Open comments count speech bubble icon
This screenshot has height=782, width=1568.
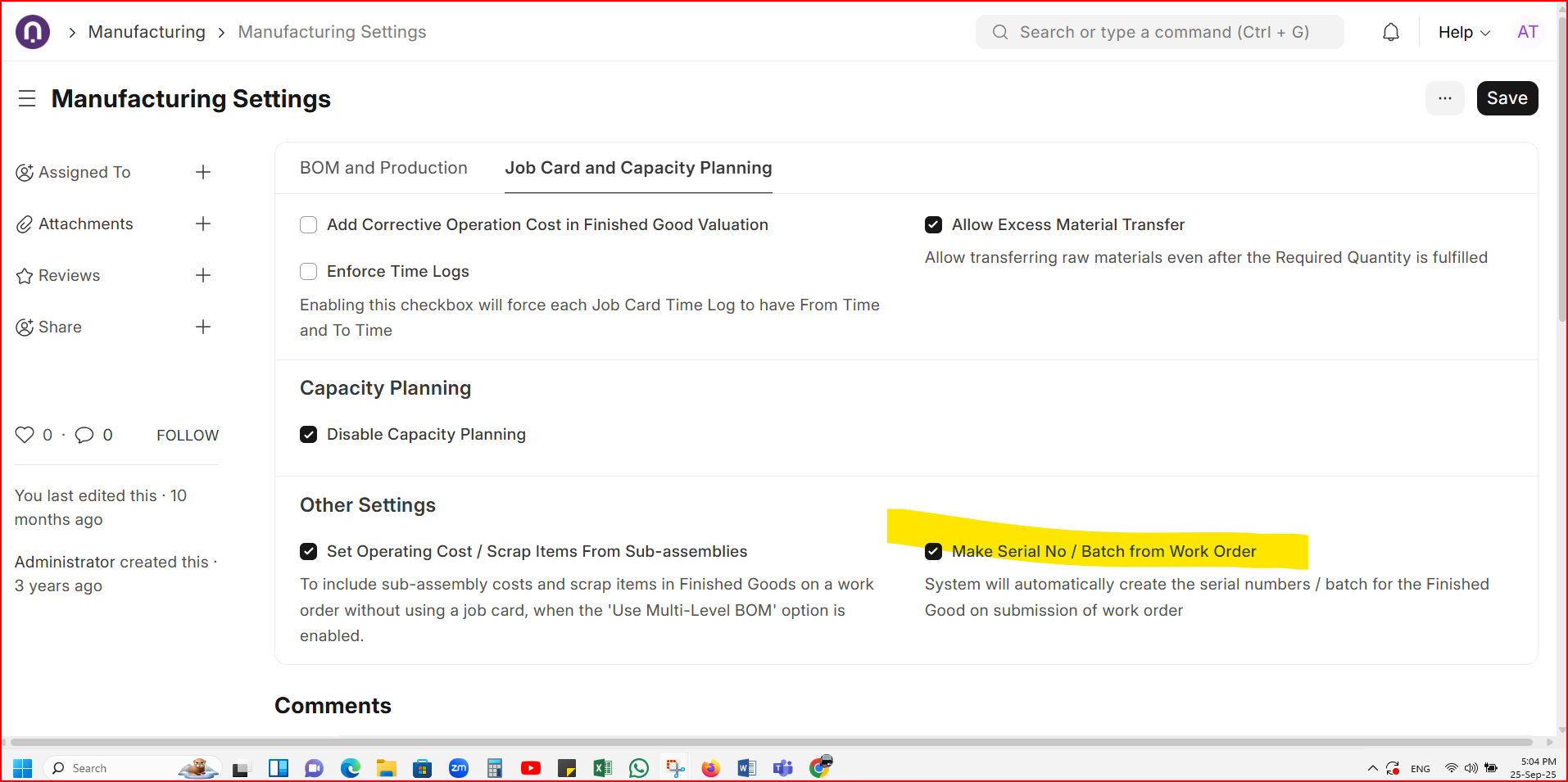[x=84, y=435]
